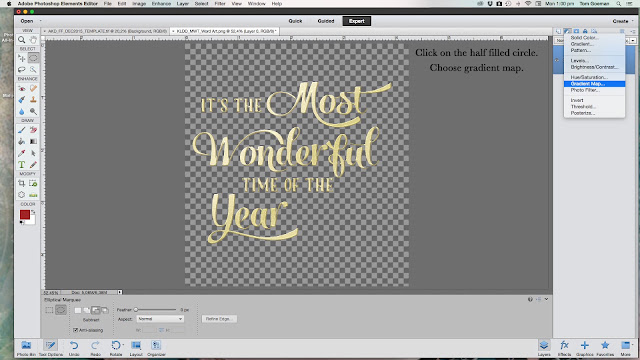This screenshot has height=360, width=640.
Task: Toggle Anti-aliasing checkbox
Action: pos(76,330)
